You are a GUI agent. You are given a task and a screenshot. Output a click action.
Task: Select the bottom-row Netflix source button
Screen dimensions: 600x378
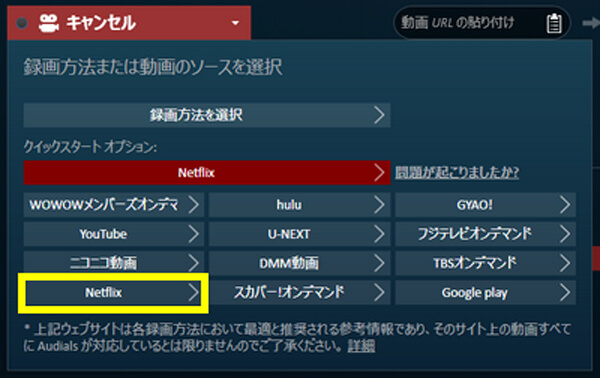(114, 293)
